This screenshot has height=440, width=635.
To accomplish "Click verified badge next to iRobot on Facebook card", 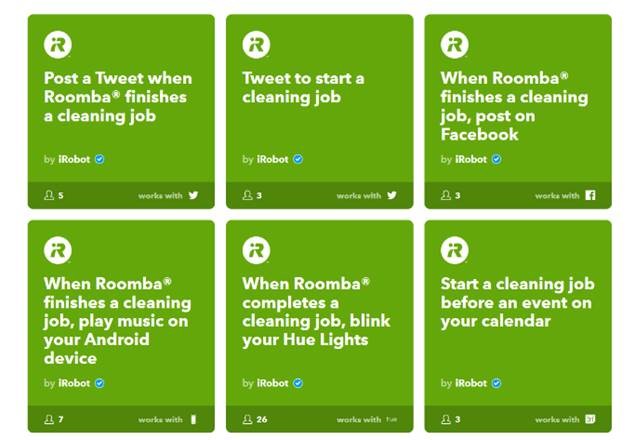I will click(x=496, y=159).
